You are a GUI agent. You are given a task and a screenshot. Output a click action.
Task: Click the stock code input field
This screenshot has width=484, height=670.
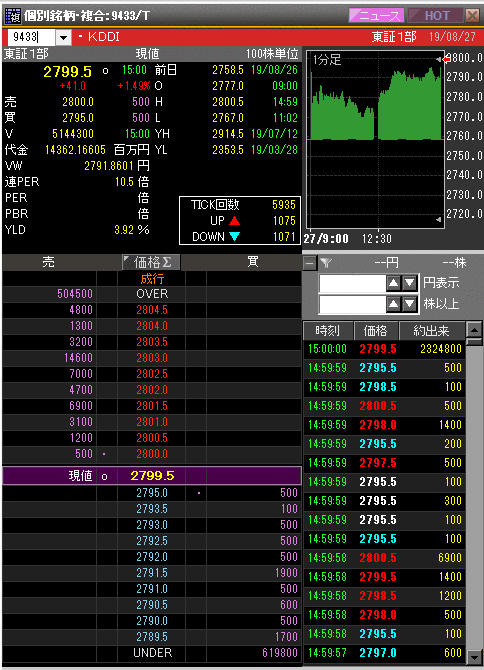click(32, 38)
